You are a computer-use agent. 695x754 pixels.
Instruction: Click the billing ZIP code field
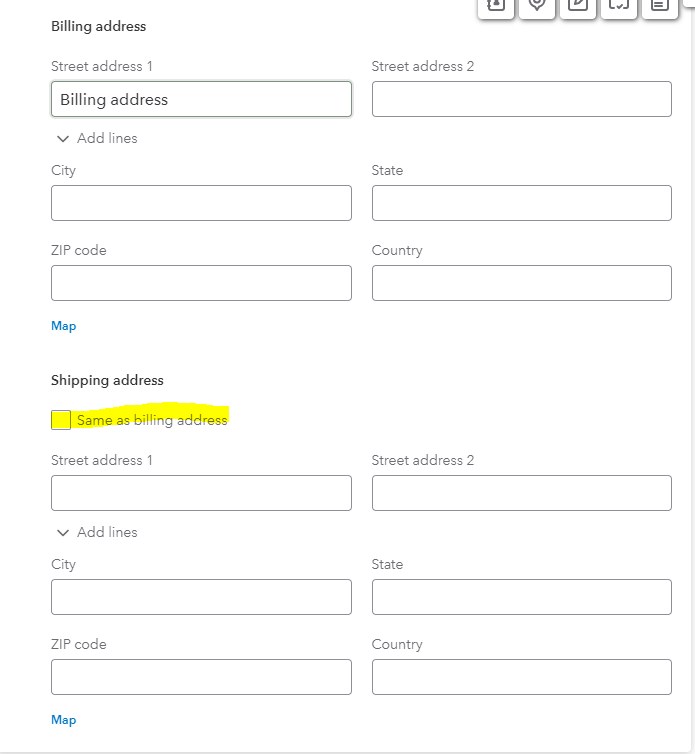click(x=202, y=283)
